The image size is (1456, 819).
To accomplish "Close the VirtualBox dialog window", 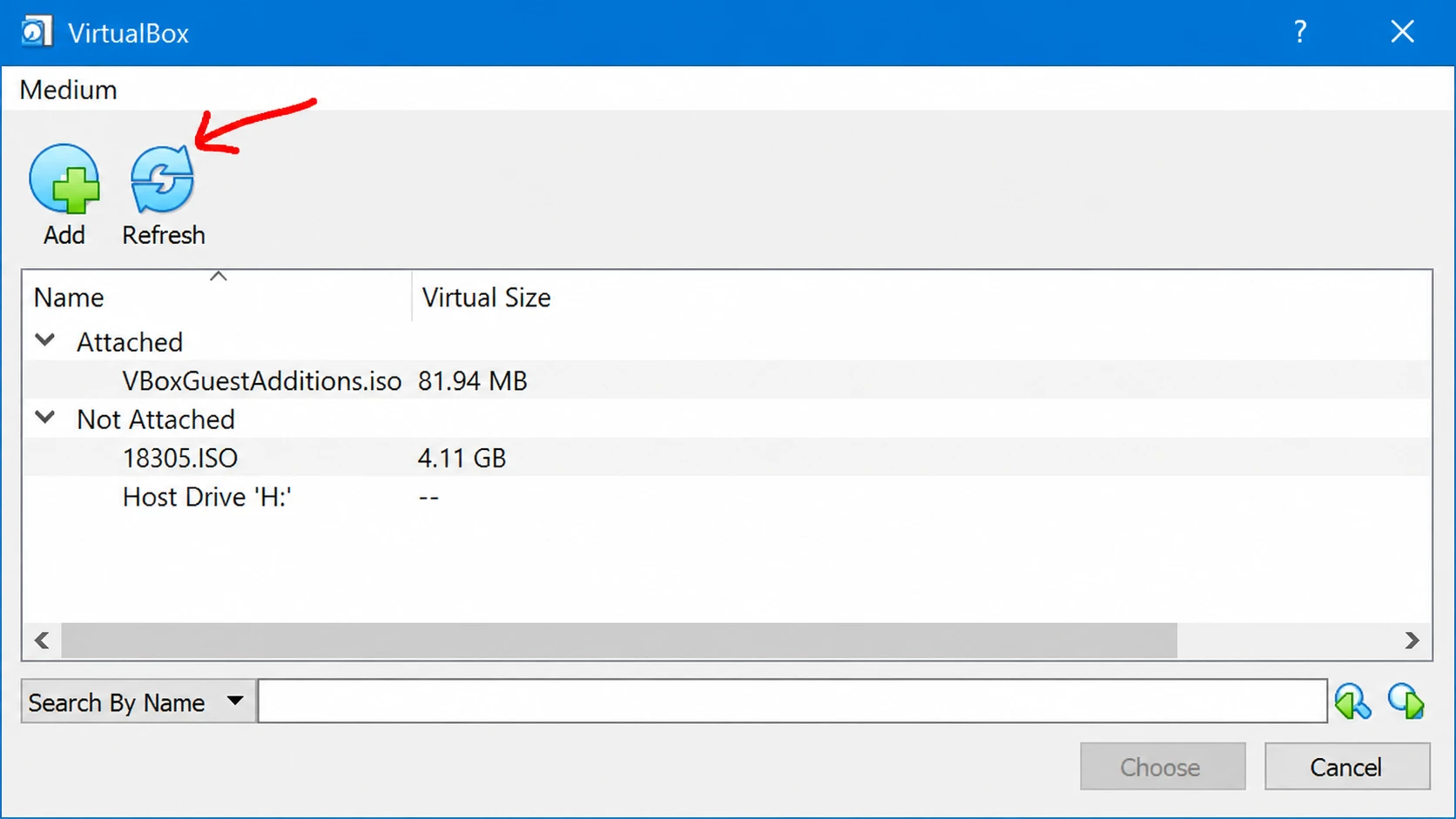I will coord(1402,32).
